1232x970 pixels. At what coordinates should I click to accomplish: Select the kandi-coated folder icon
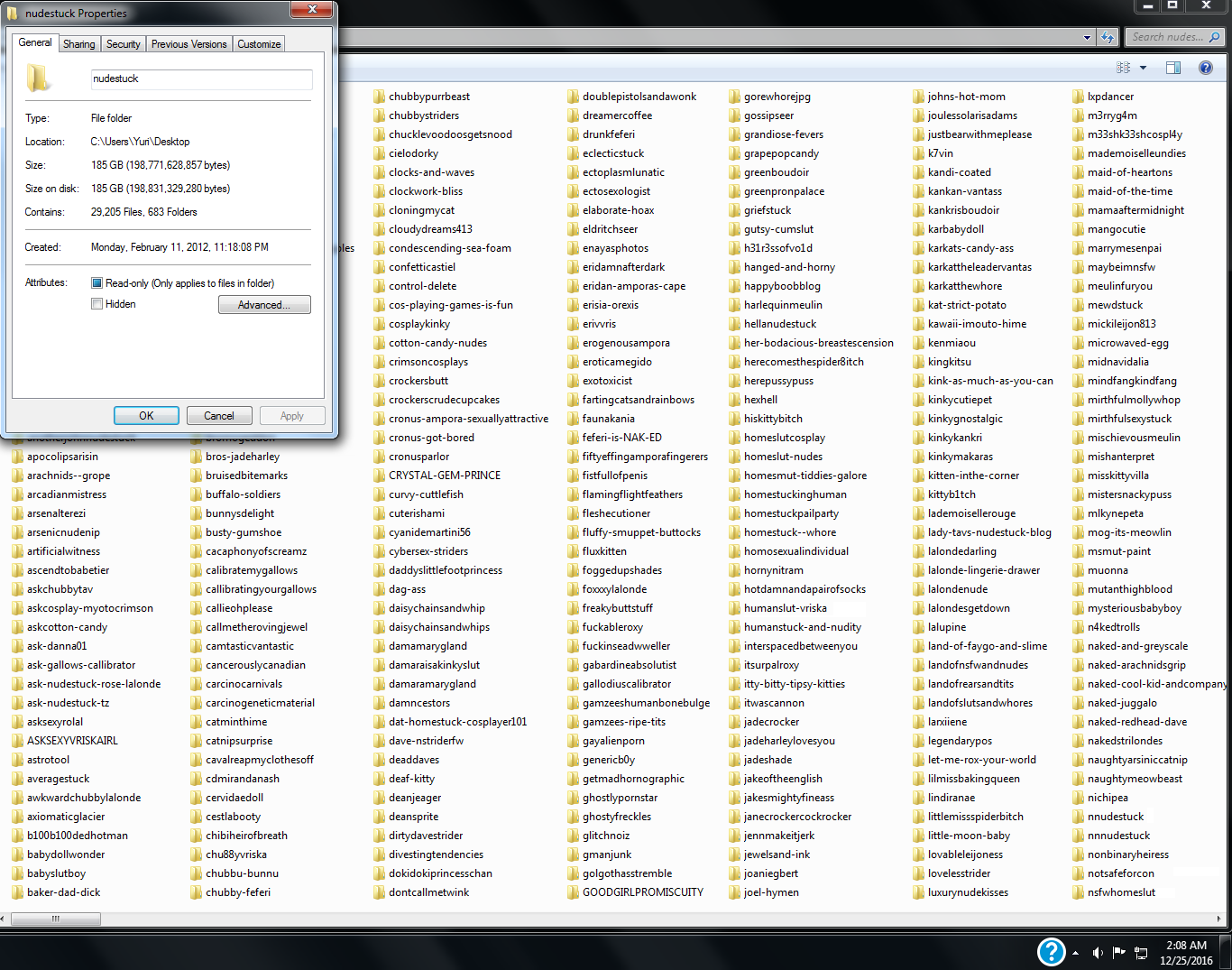(x=919, y=172)
